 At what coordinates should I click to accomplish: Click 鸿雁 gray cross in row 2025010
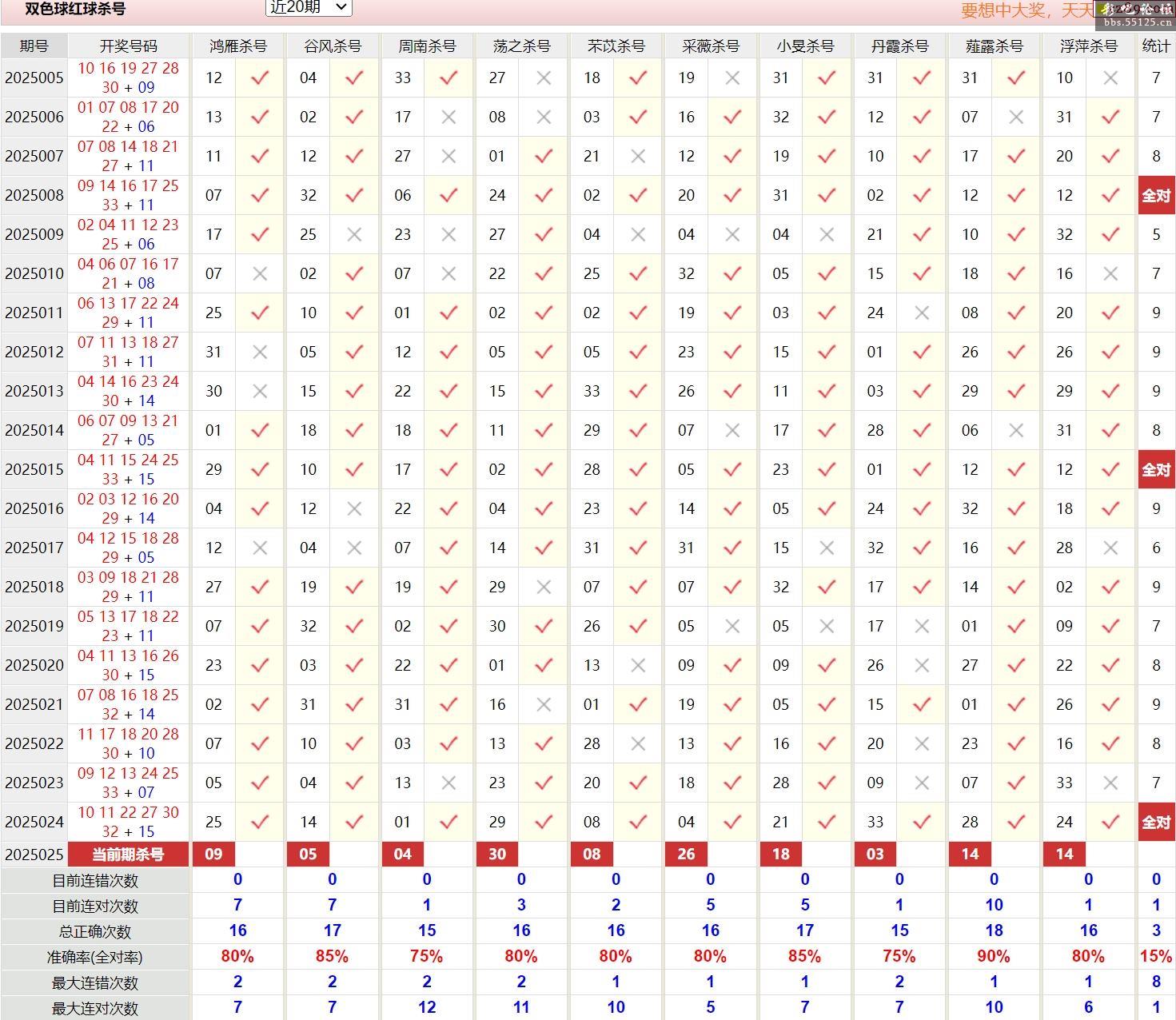point(260,273)
